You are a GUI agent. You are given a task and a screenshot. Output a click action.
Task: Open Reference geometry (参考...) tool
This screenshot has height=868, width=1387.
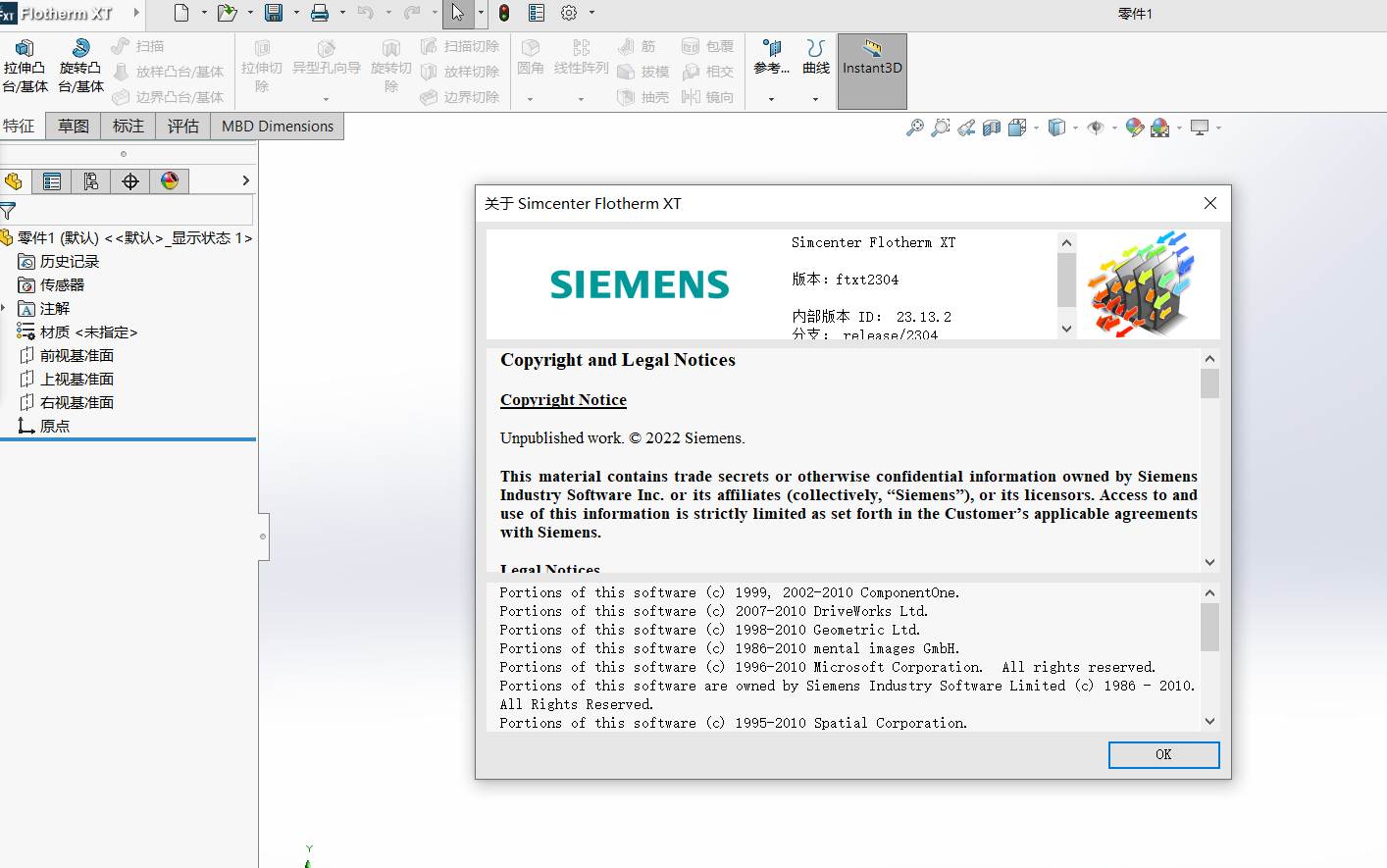[772, 57]
